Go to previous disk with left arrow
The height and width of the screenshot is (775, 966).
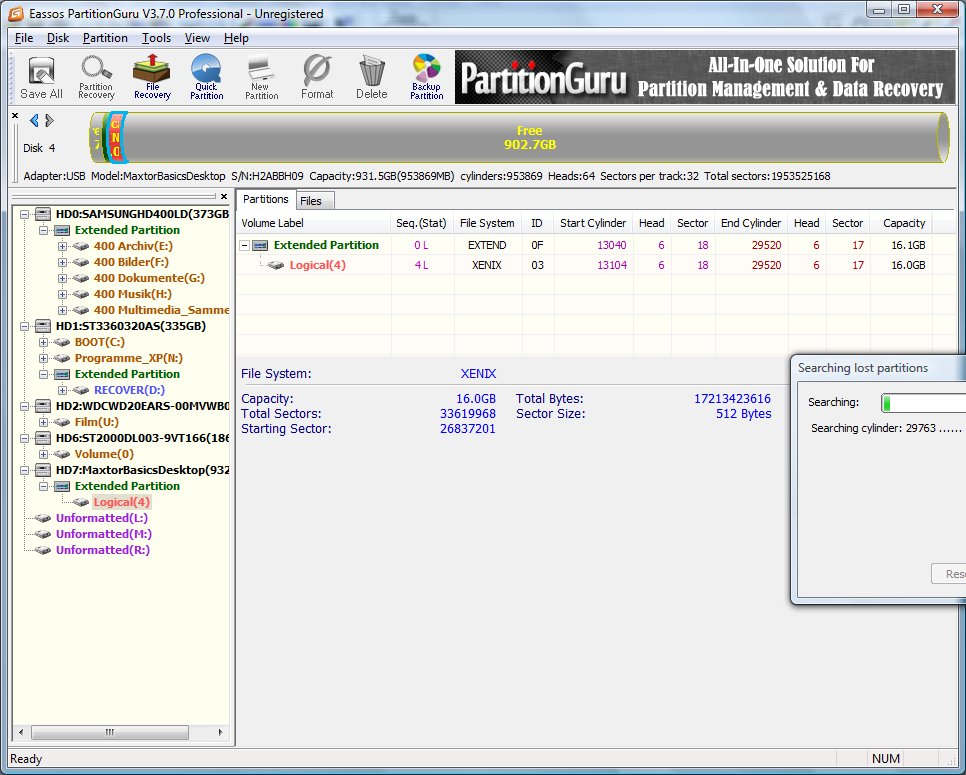[34, 121]
